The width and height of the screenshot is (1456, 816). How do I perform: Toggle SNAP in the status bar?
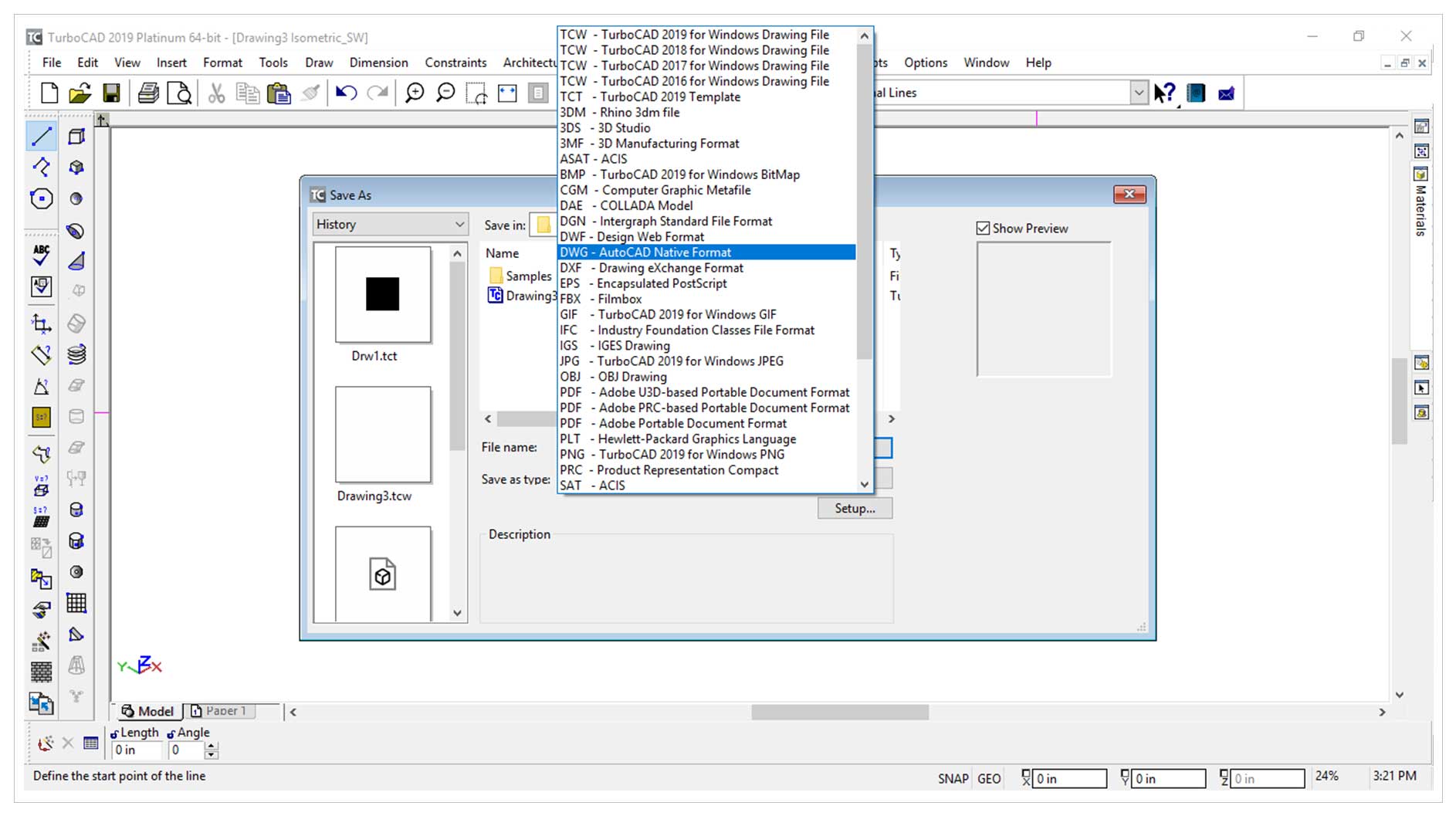(x=953, y=778)
